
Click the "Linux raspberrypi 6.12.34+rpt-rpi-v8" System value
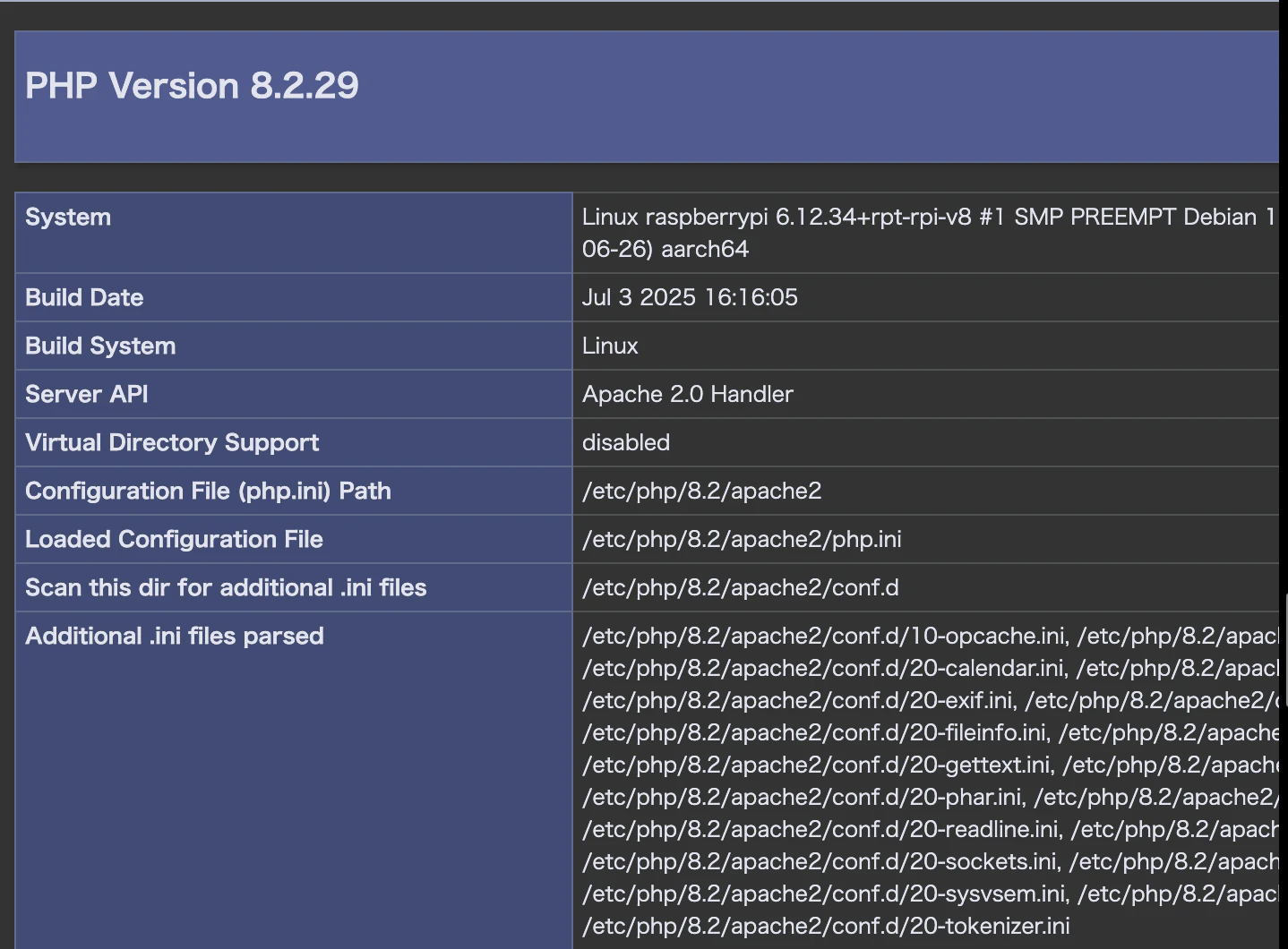[x=929, y=233]
